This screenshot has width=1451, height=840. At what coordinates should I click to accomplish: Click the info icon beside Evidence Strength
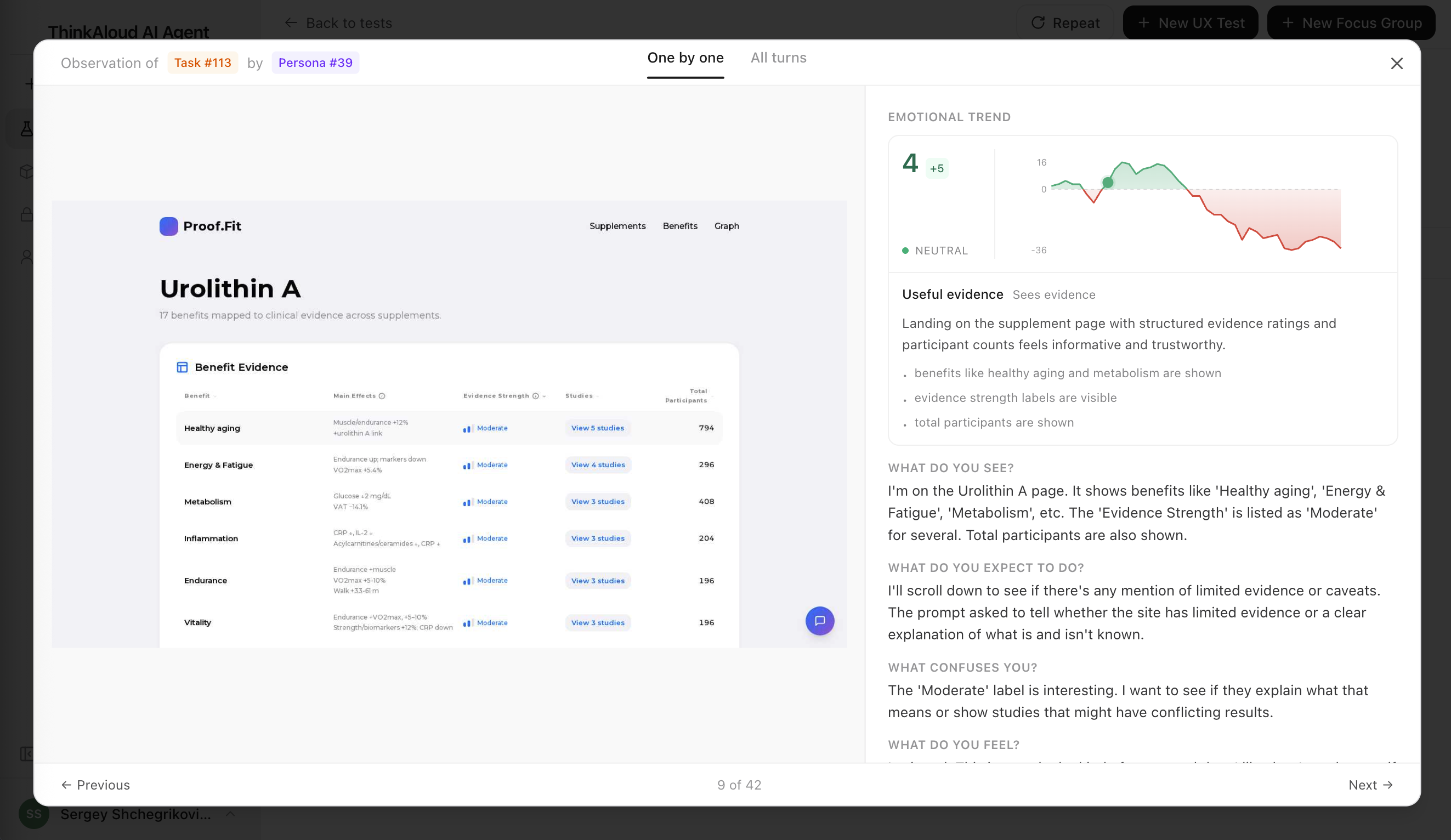(535, 396)
